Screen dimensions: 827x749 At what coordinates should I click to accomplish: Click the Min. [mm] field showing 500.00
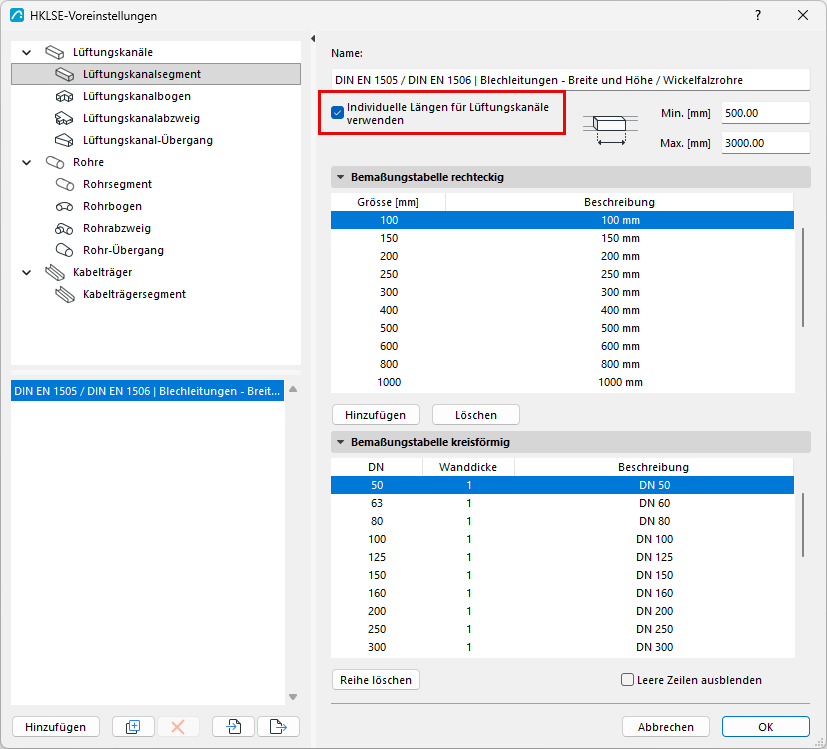(x=765, y=113)
